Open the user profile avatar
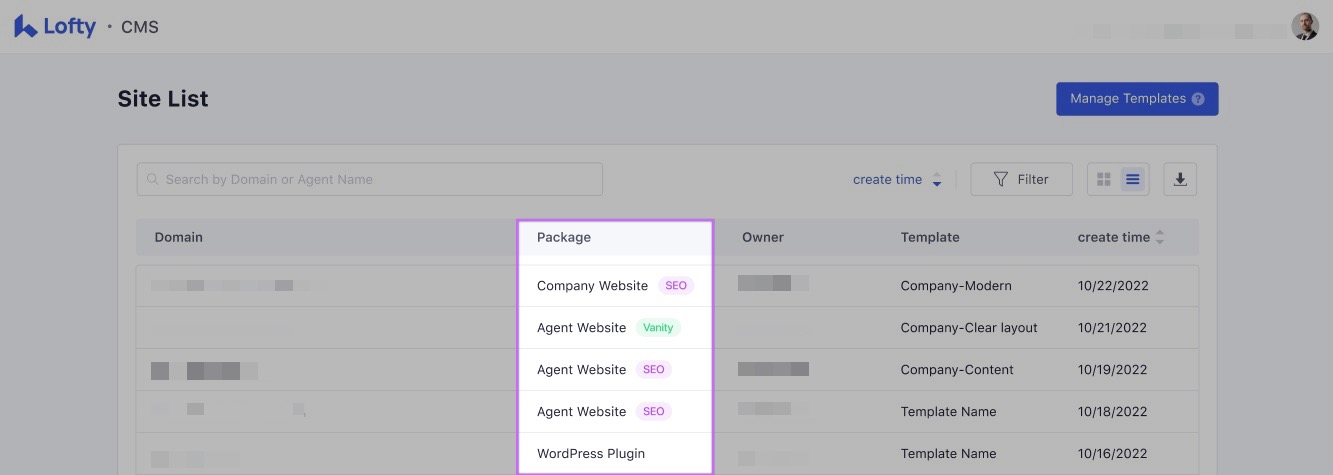Viewport: 1333px width, 475px height. [1305, 26]
